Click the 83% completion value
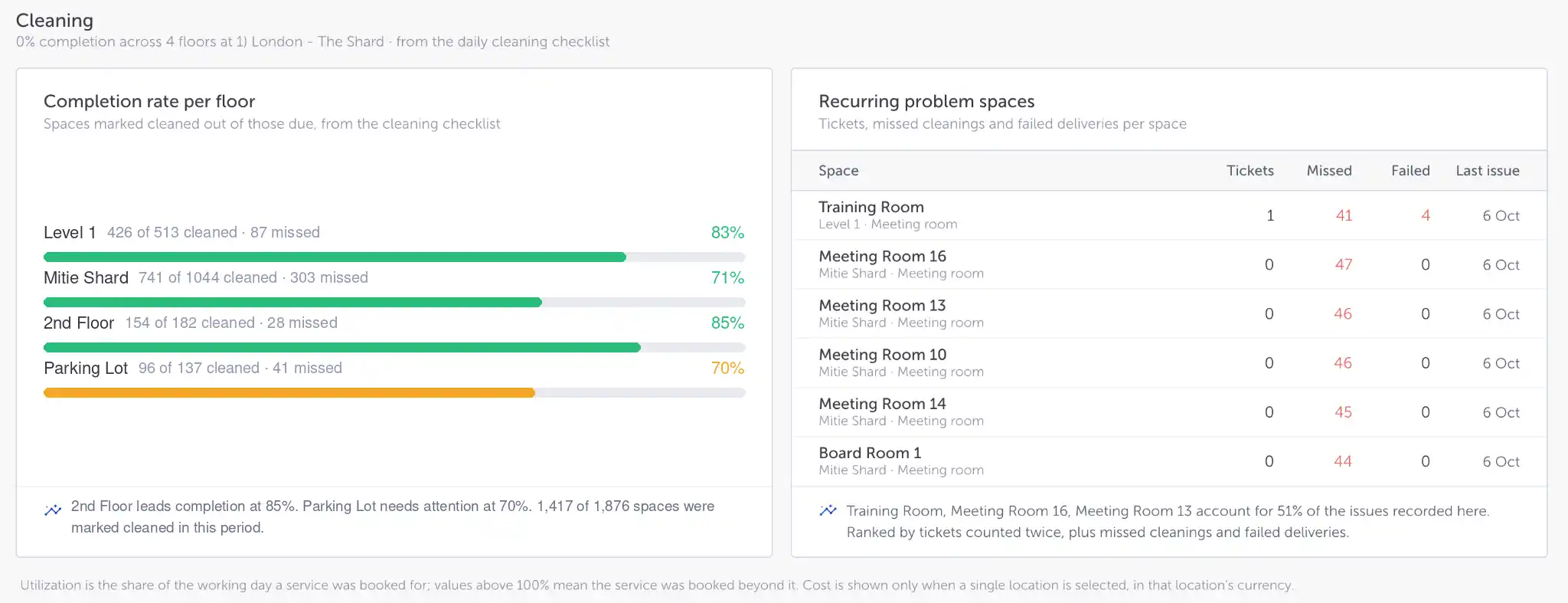 point(727,233)
